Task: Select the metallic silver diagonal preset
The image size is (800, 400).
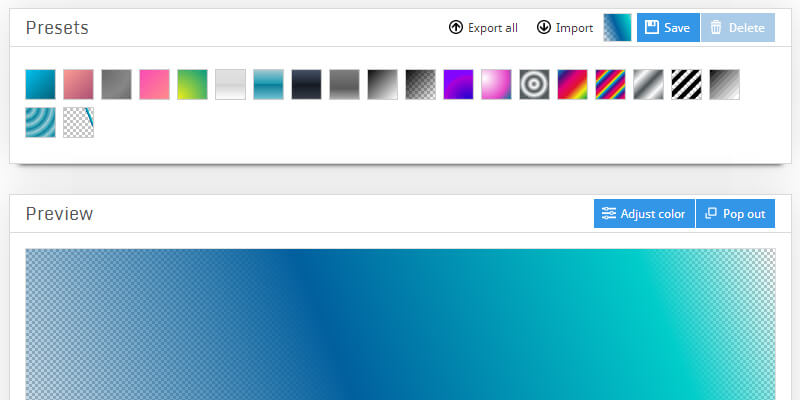Action: pos(648,84)
